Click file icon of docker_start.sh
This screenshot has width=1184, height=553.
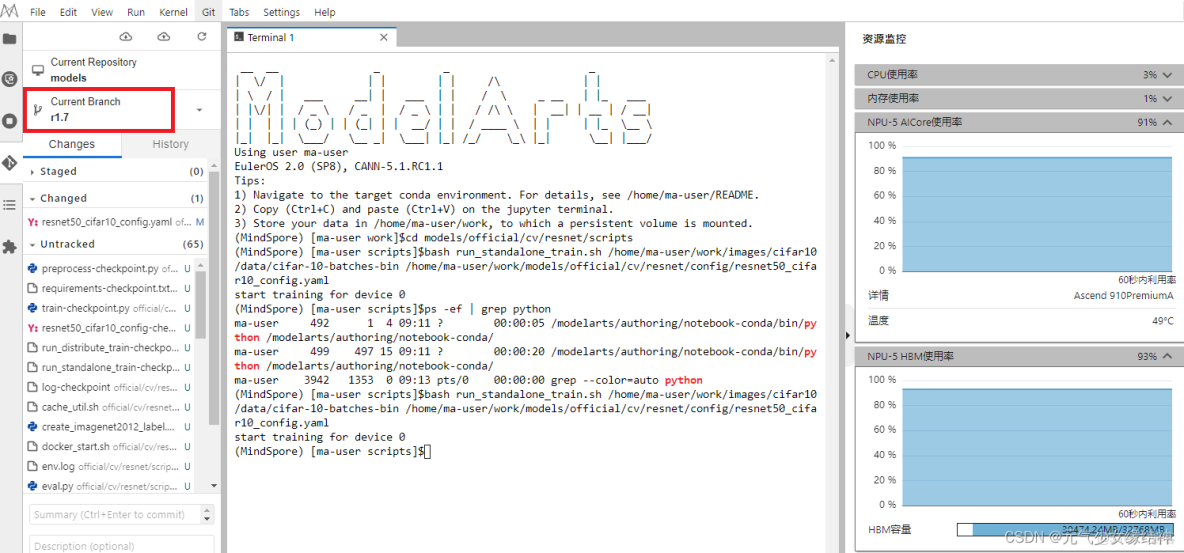[x=33, y=446]
